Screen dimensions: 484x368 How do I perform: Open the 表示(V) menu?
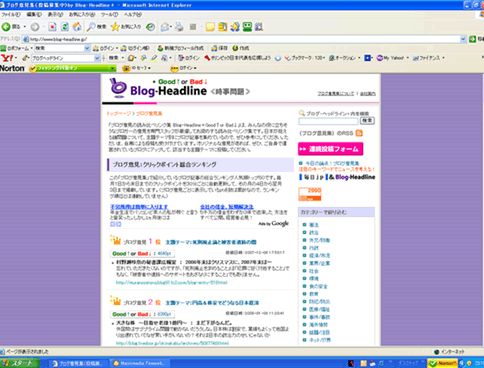55,15
